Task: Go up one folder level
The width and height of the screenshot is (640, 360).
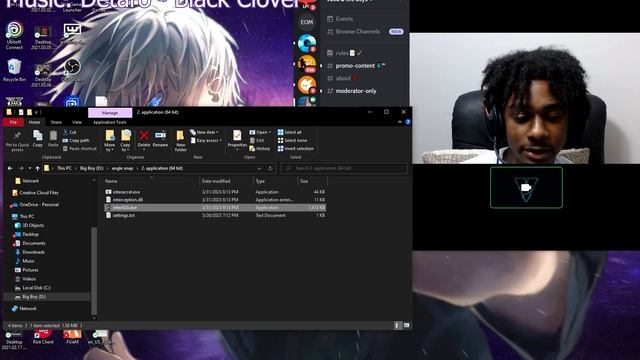Action: pos(38,168)
